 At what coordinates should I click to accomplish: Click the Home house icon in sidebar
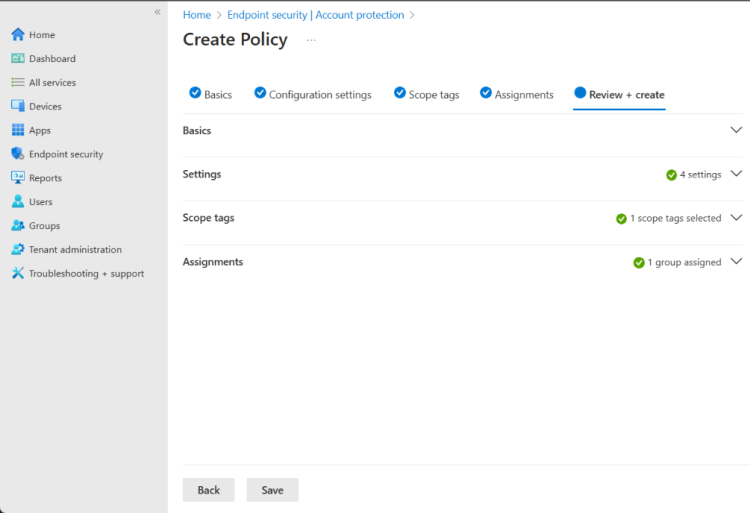point(18,34)
